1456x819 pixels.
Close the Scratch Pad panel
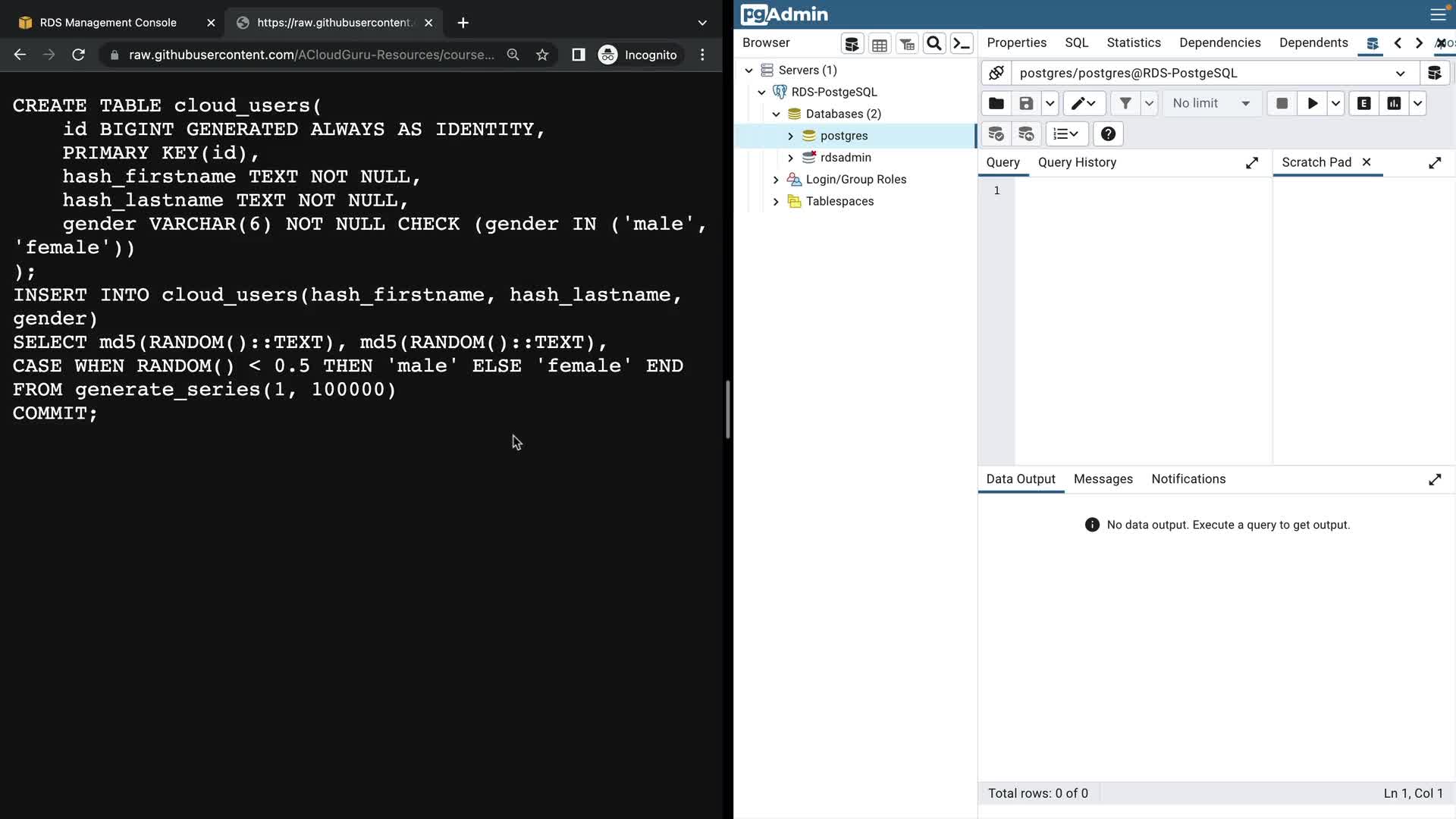(1367, 162)
